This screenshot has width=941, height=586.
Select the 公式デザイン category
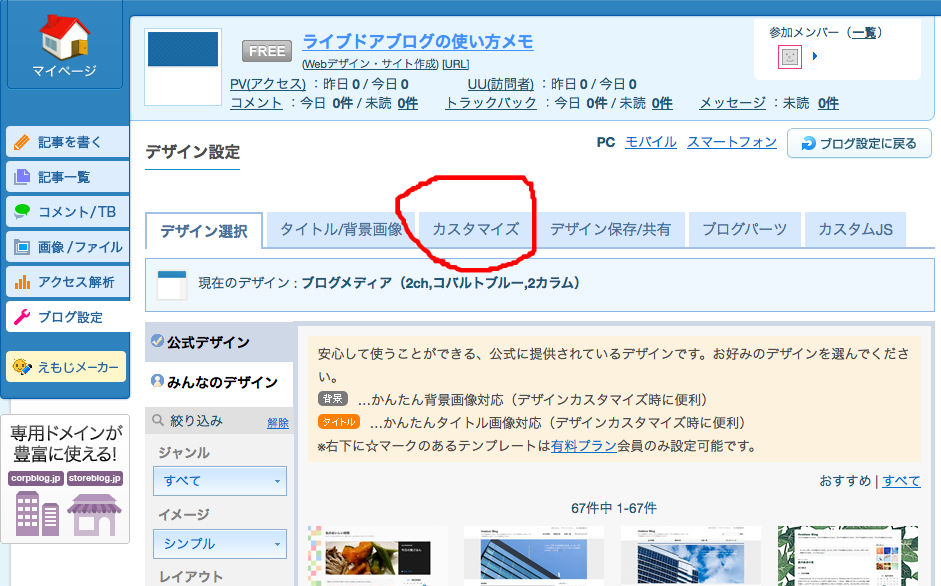tap(219, 342)
